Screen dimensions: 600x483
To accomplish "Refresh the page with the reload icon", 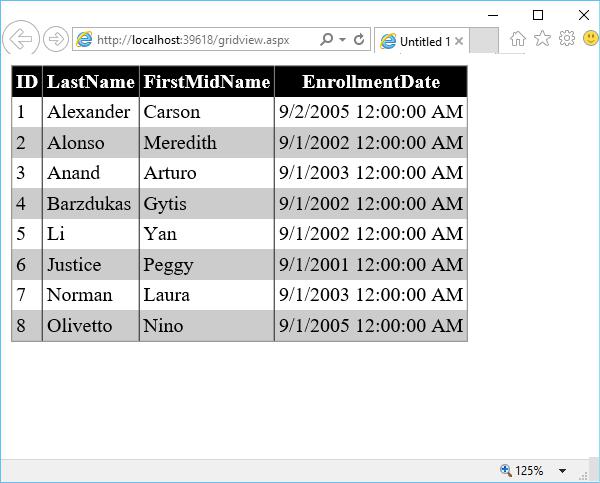I will click(358, 40).
